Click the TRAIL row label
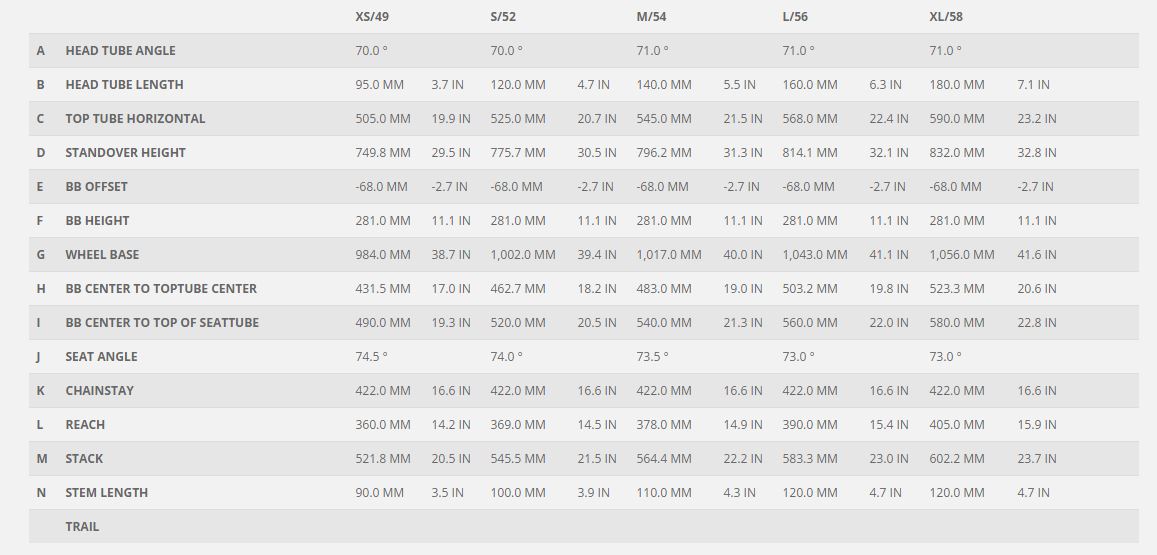Viewport: 1157px width, 555px height. [x=82, y=527]
